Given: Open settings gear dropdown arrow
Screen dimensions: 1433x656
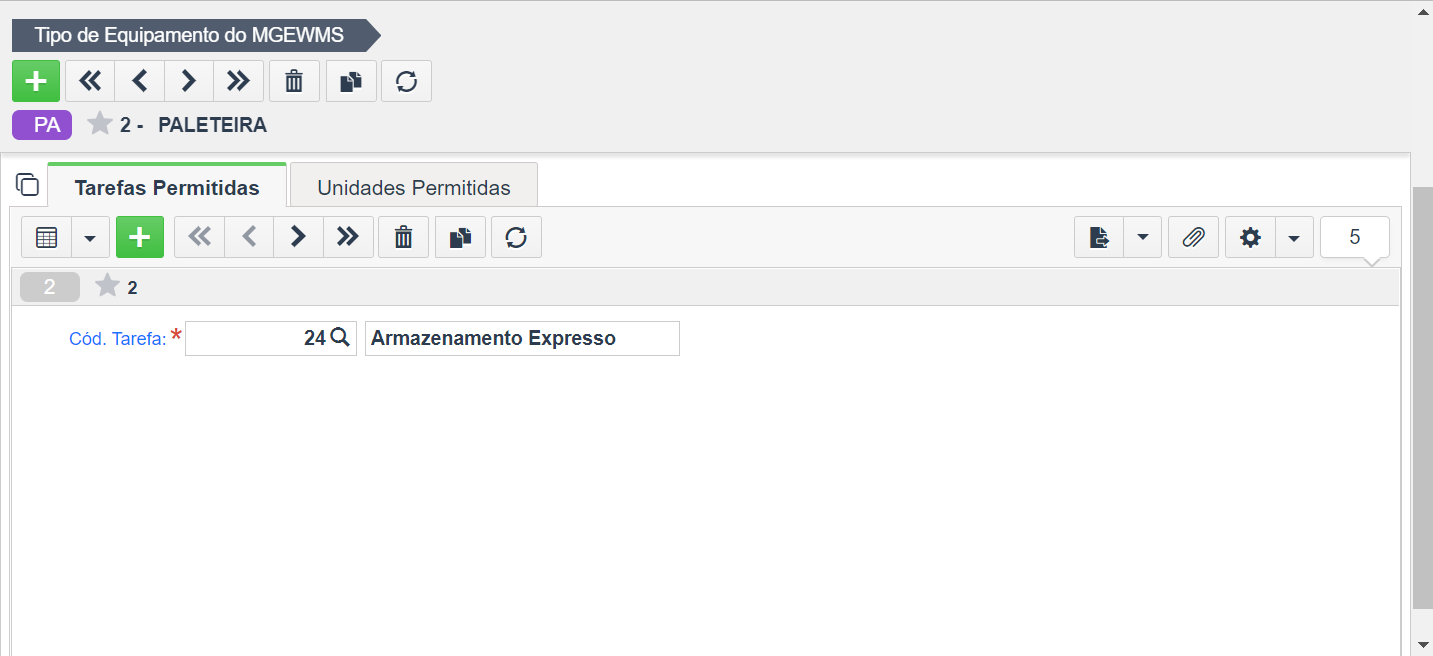Looking at the screenshot, I should [x=1294, y=237].
